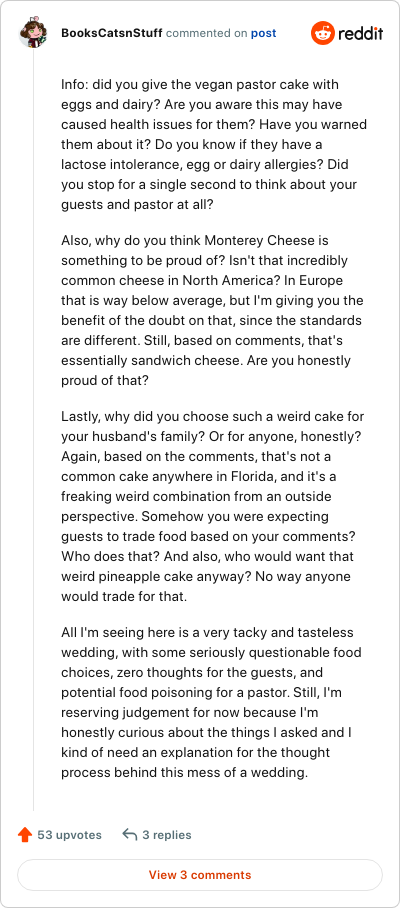
Task: Open the '3 replies' label
Action: tap(167, 835)
